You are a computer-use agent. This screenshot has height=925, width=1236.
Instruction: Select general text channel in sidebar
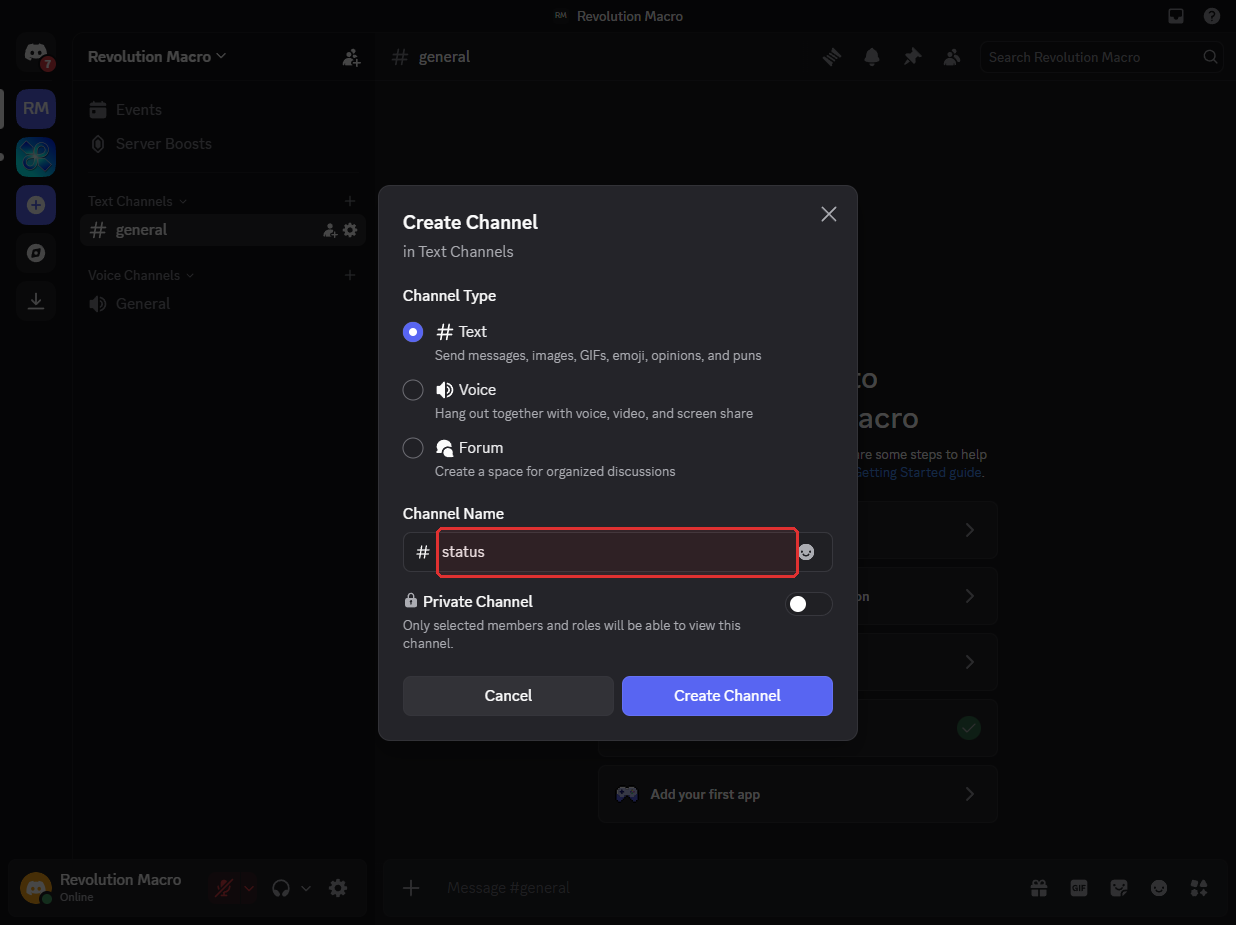pyautogui.click(x=223, y=230)
